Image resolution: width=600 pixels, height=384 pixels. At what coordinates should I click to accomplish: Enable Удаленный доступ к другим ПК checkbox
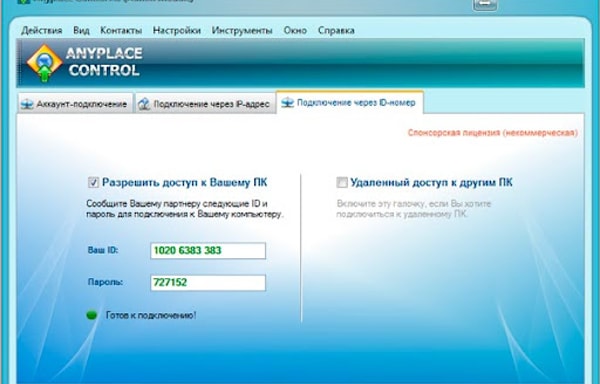coord(342,182)
